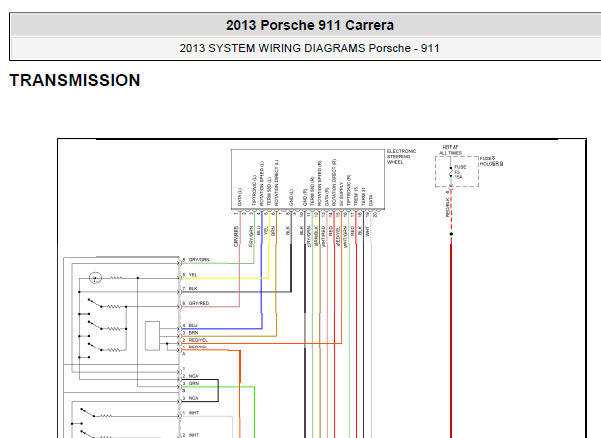Screen dimensions: 601x438
Task: Click the splice dot on the red/black dashed wire
Action: click(451, 234)
